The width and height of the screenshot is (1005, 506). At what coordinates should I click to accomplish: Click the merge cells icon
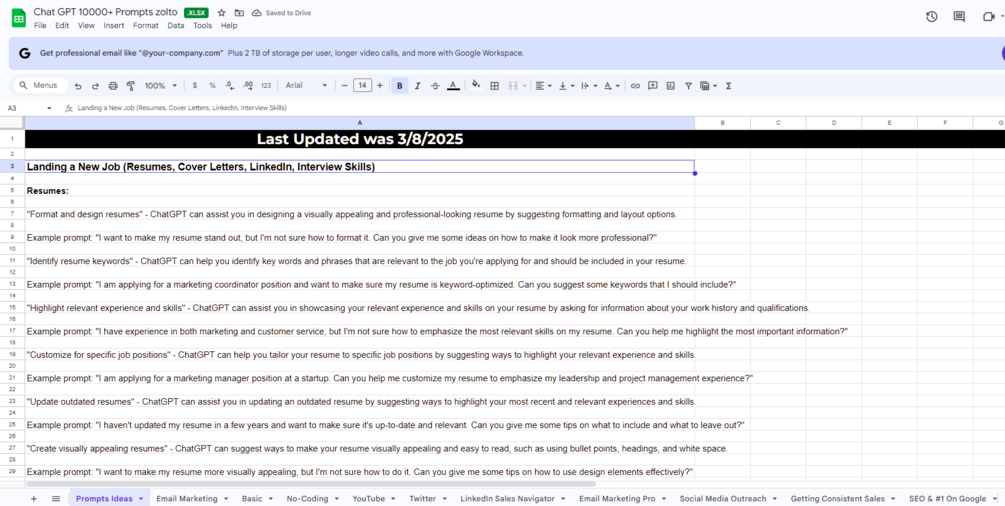coord(513,85)
